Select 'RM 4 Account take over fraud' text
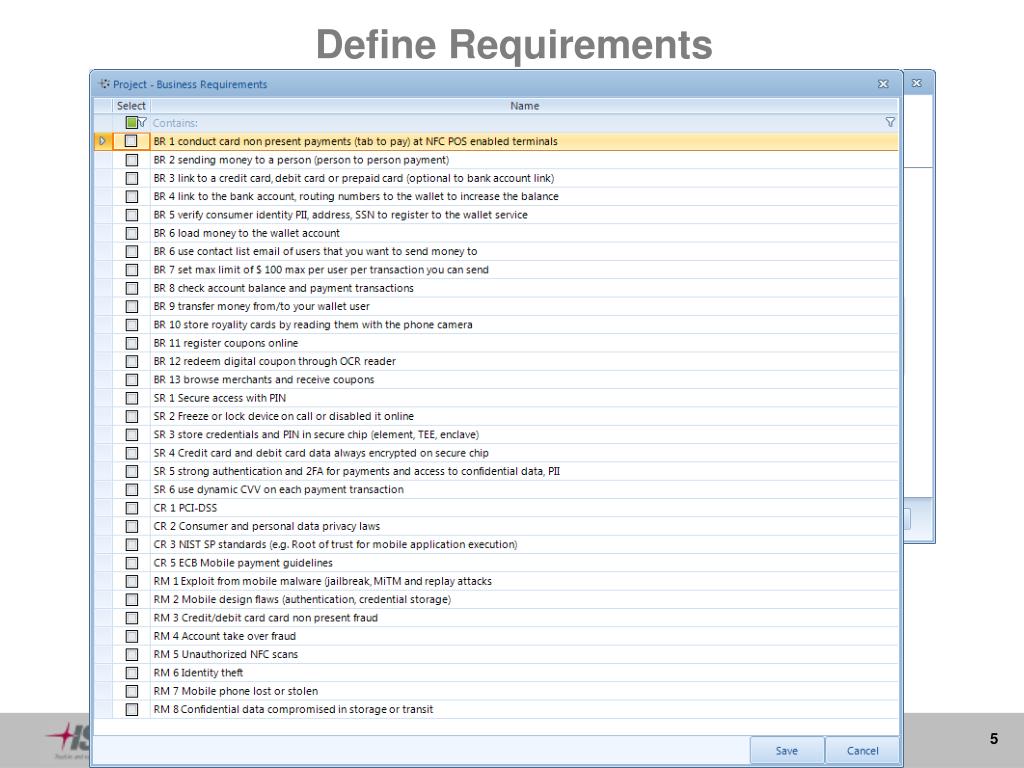This screenshot has height=768, width=1024. point(225,636)
